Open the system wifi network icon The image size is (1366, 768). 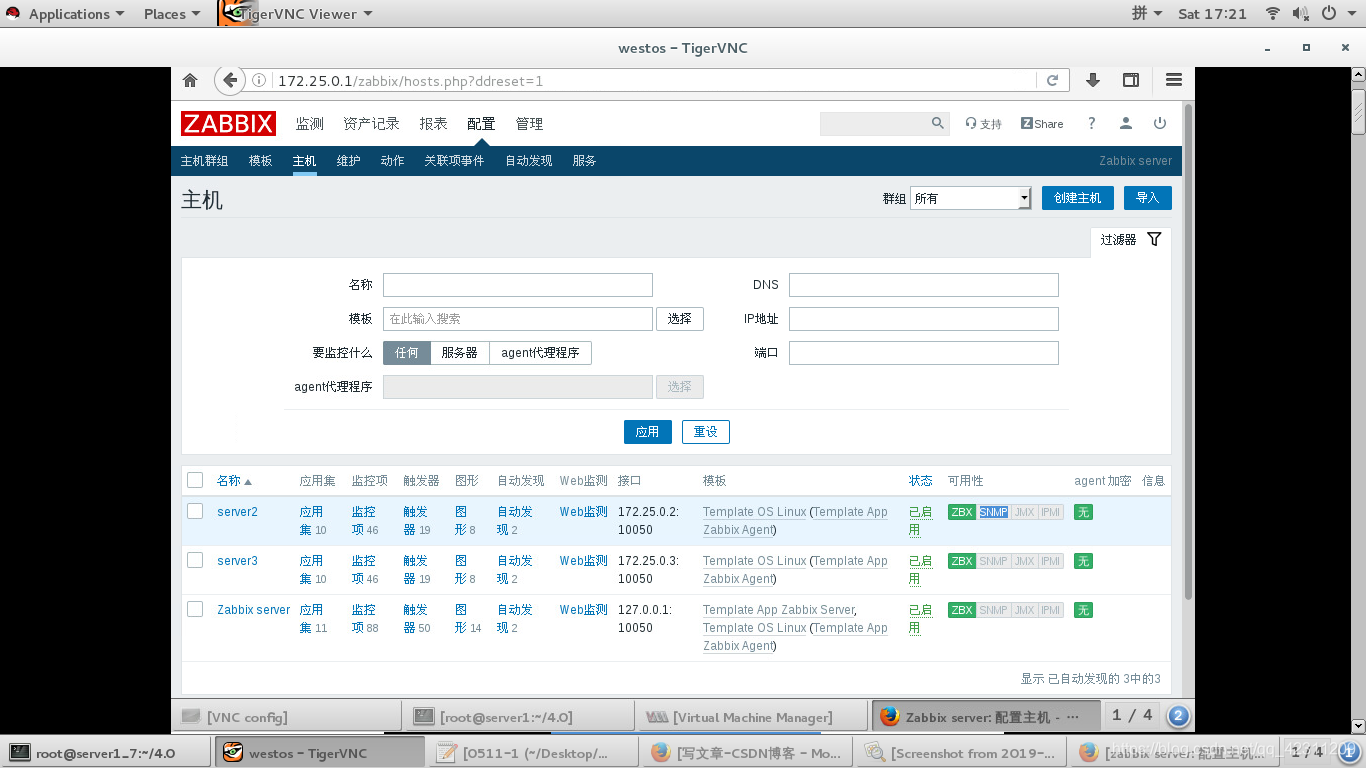[1273, 14]
